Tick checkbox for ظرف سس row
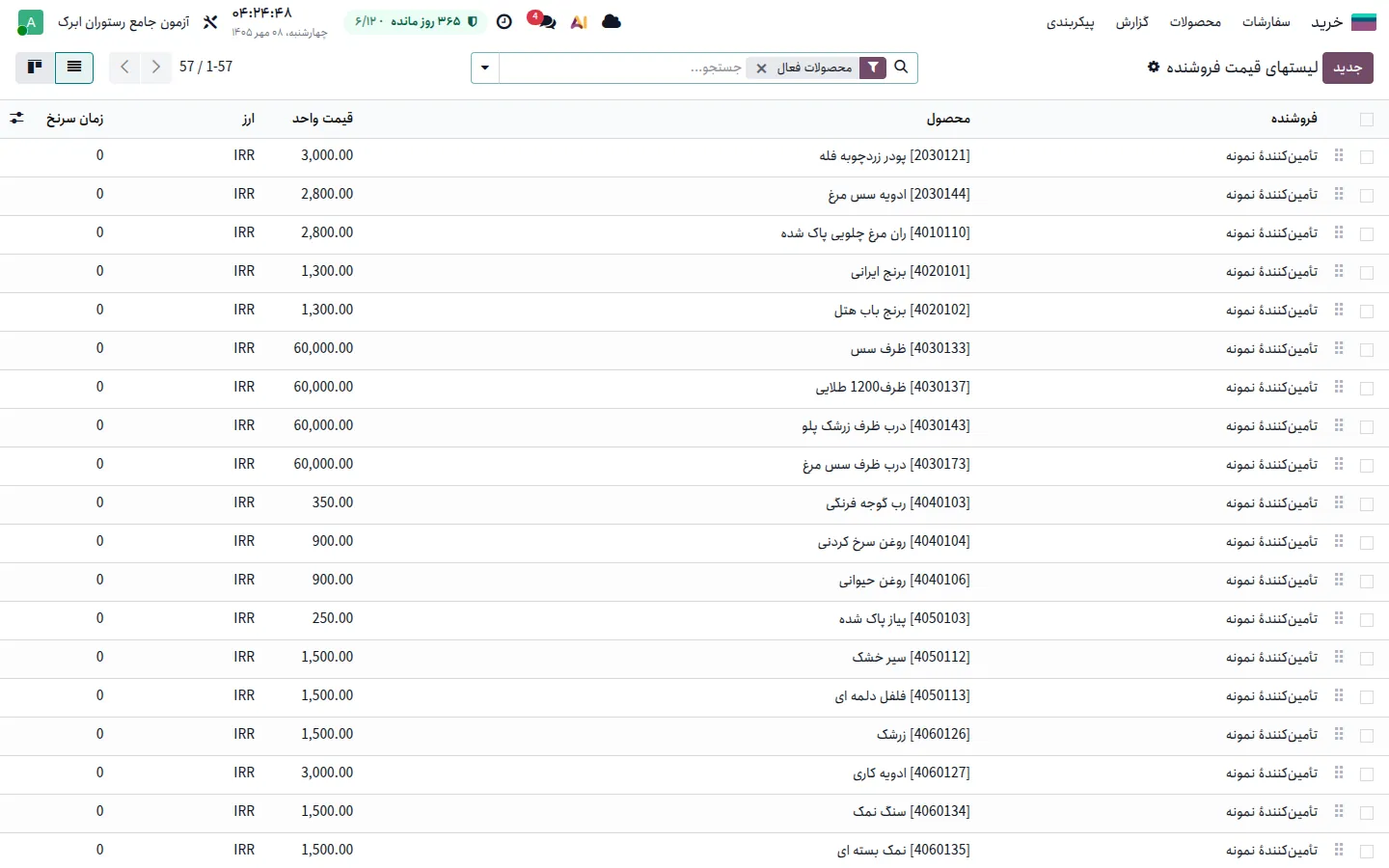Screen dimensions: 1389x868 point(1366,350)
